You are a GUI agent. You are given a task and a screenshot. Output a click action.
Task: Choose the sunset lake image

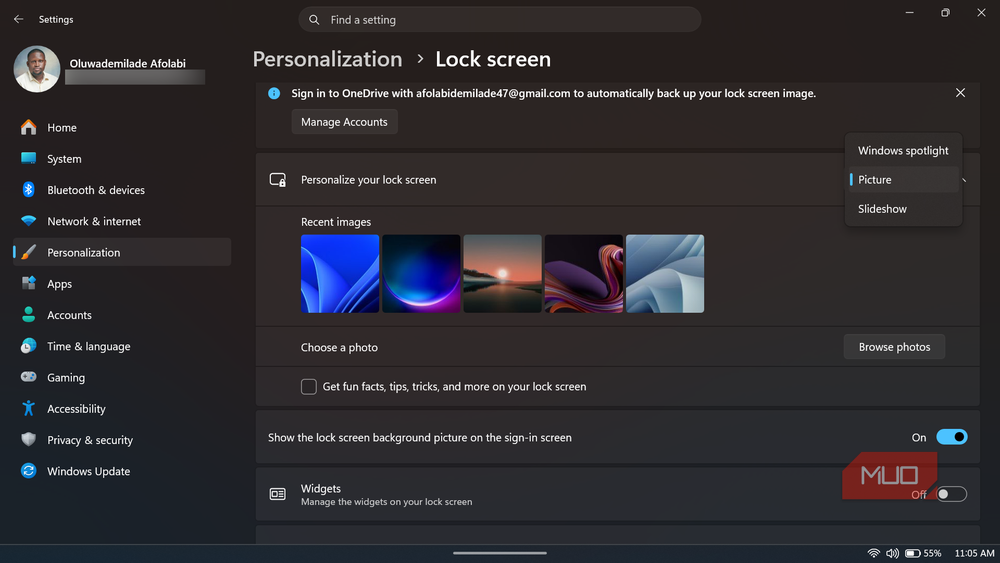click(503, 274)
